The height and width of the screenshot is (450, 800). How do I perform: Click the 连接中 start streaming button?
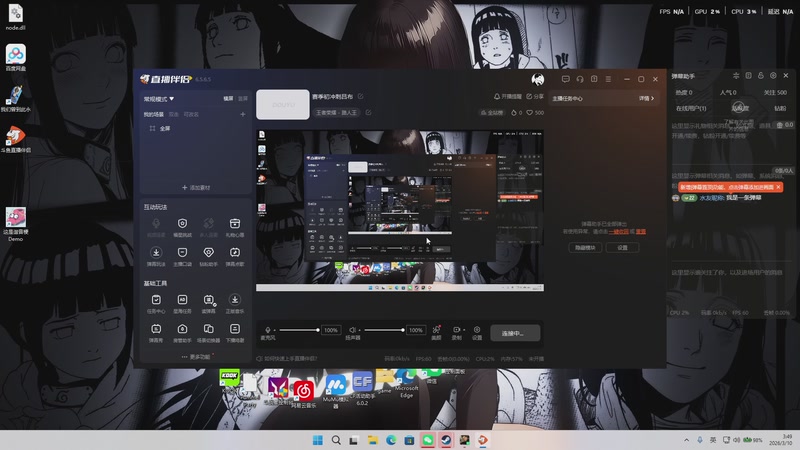pos(515,333)
